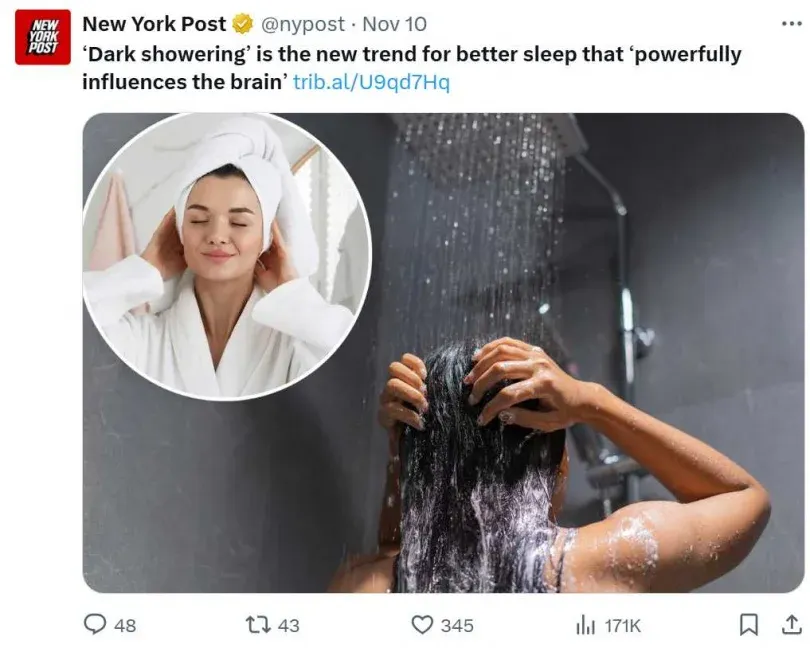Click the New York Post display name
The image size is (810, 648).
click(x=154, y=24)
